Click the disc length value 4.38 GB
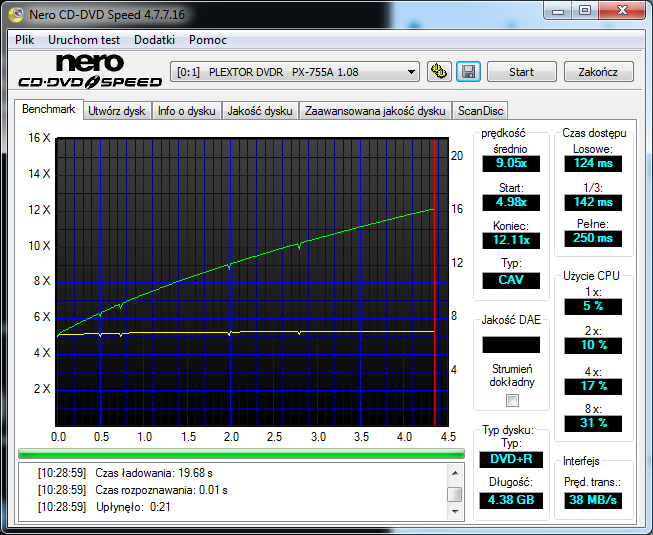The height and width of the screenshot is (535, 653). [x=511, y=500]
